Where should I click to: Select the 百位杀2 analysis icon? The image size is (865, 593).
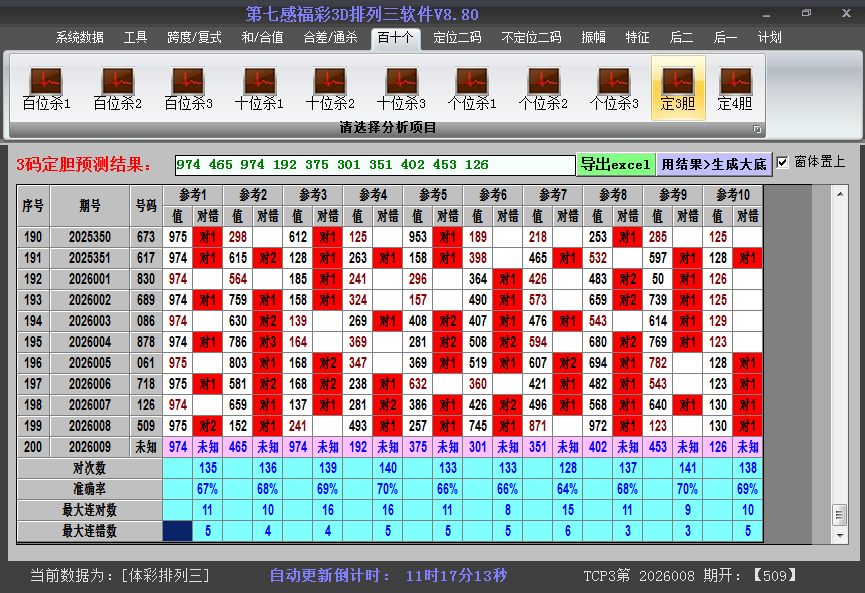click(x=117, y=88)
